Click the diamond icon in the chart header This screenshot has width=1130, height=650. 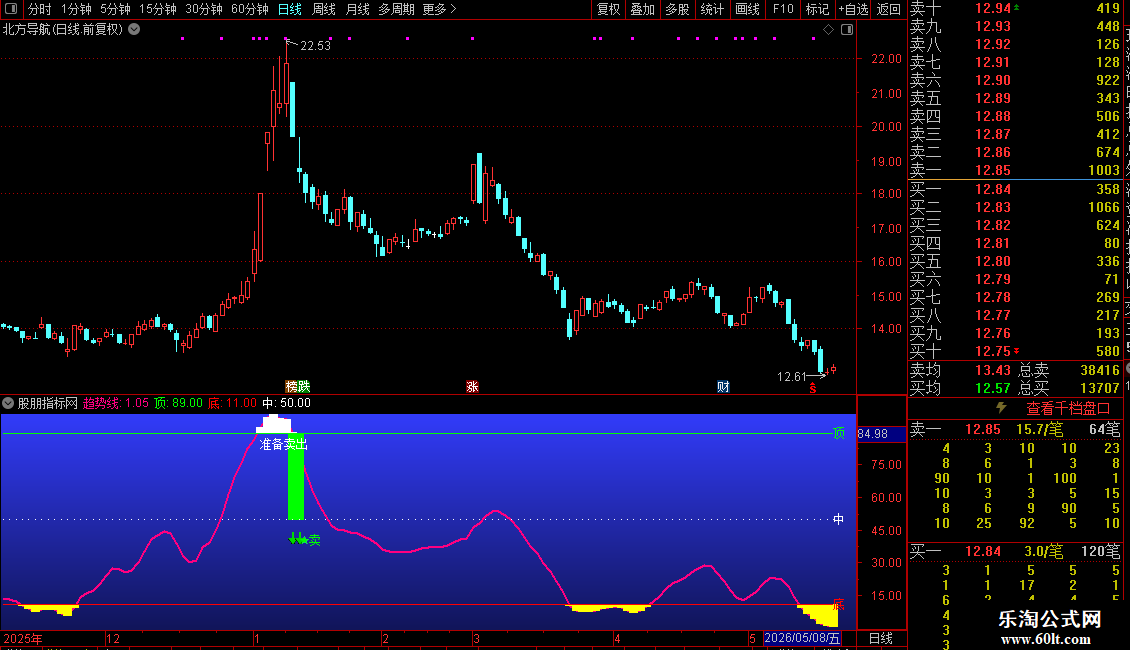(828, 30)
